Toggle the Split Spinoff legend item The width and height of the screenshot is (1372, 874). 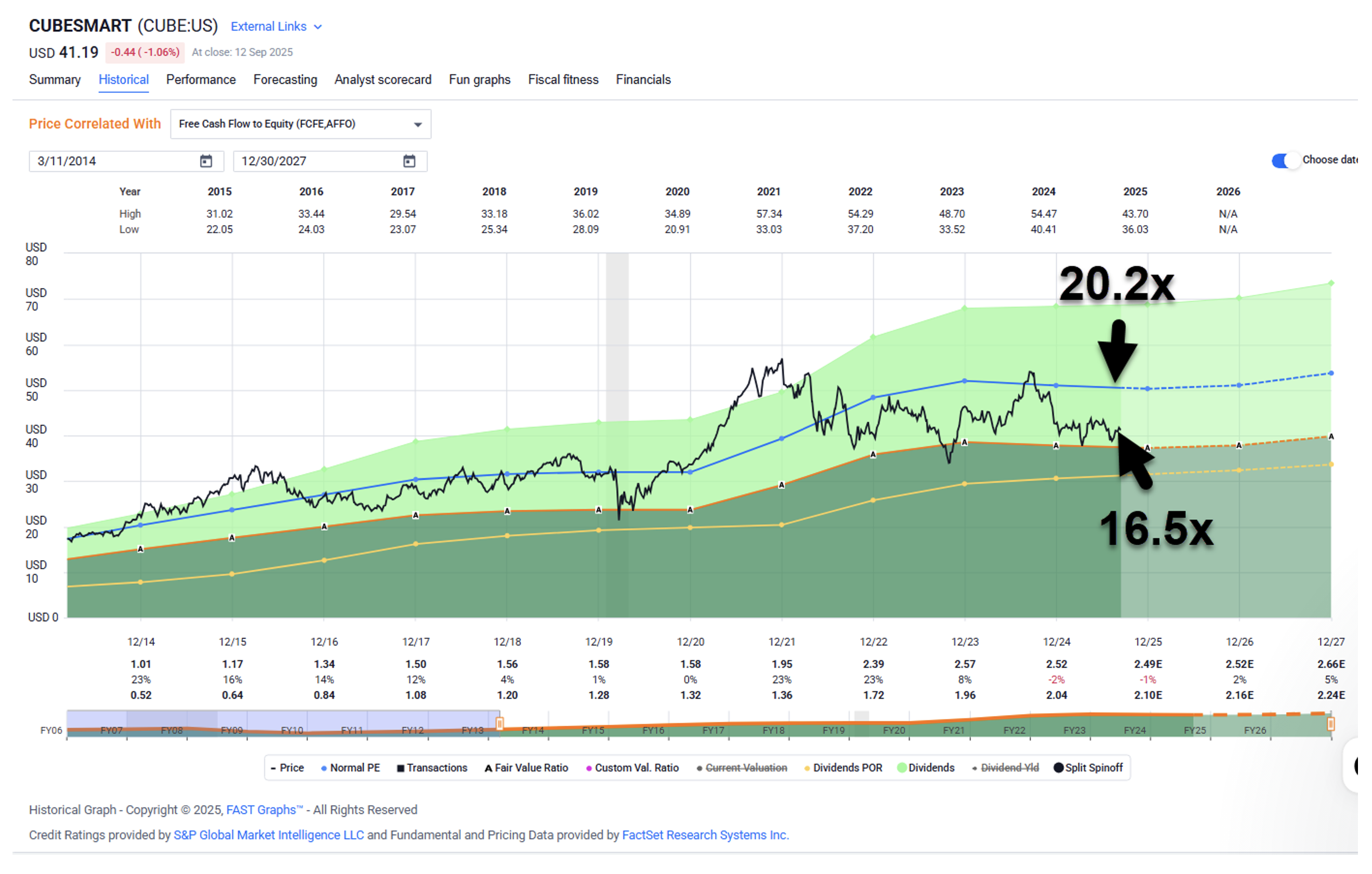point(1088,768)
